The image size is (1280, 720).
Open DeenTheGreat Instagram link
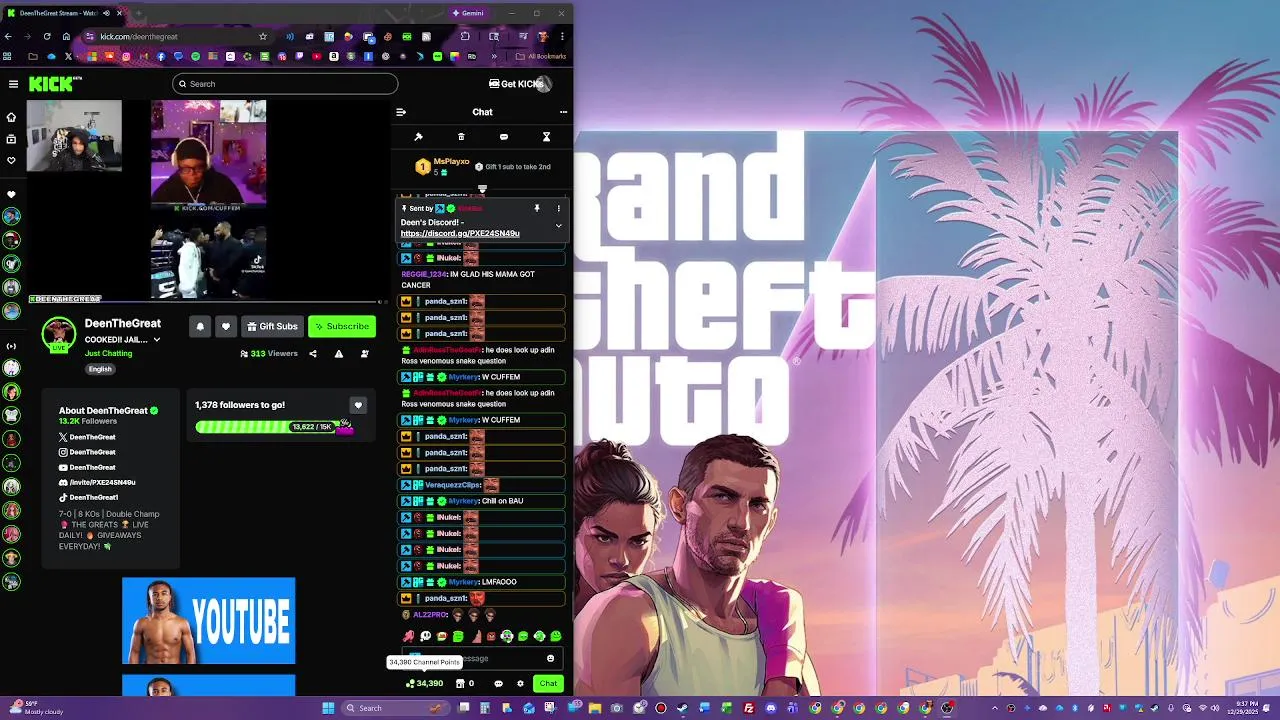(x=87, y=452)
